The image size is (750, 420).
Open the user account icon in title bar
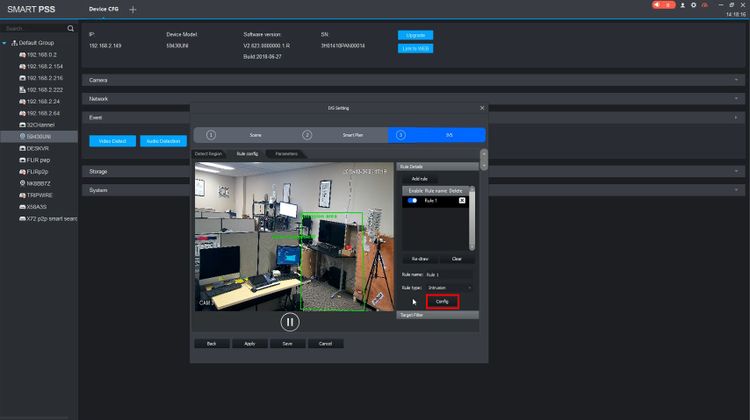point(682,5)
